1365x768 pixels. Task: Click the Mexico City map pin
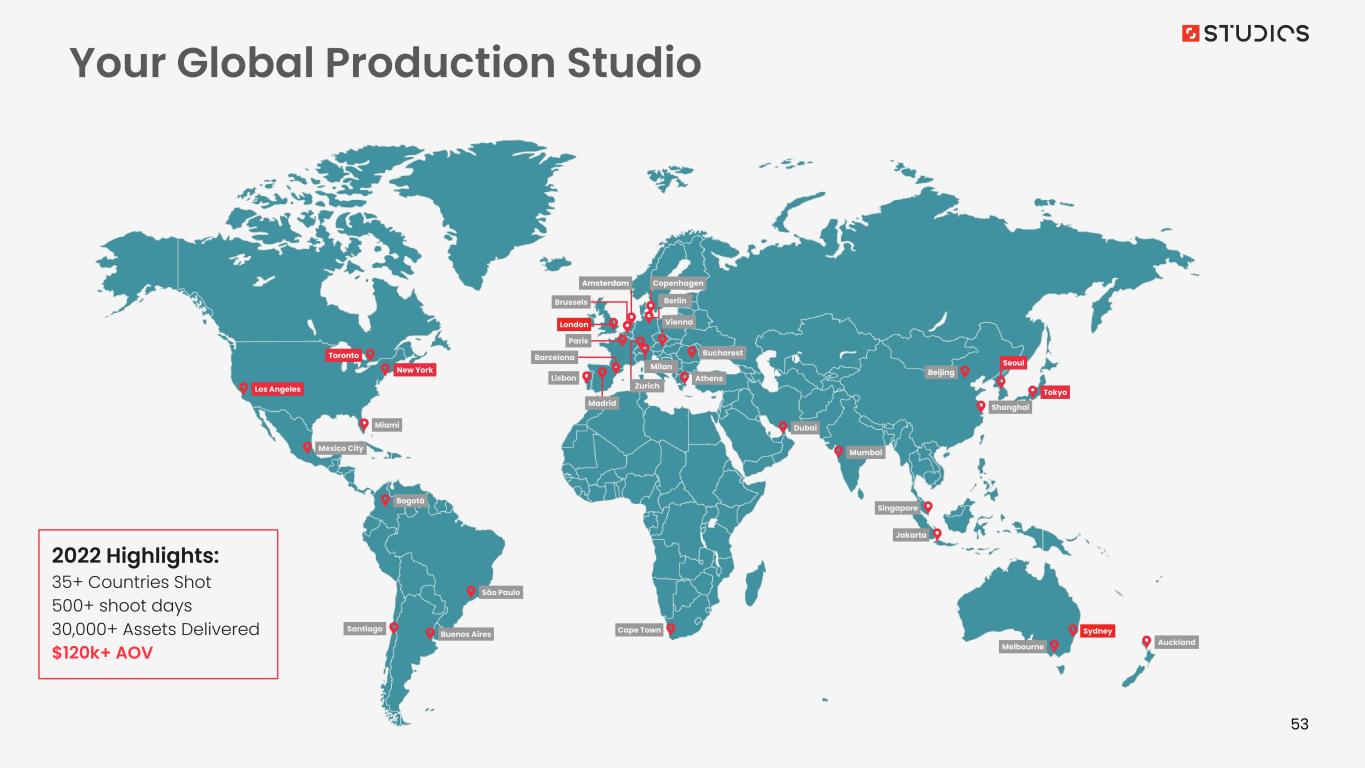(x=308, y=447)
